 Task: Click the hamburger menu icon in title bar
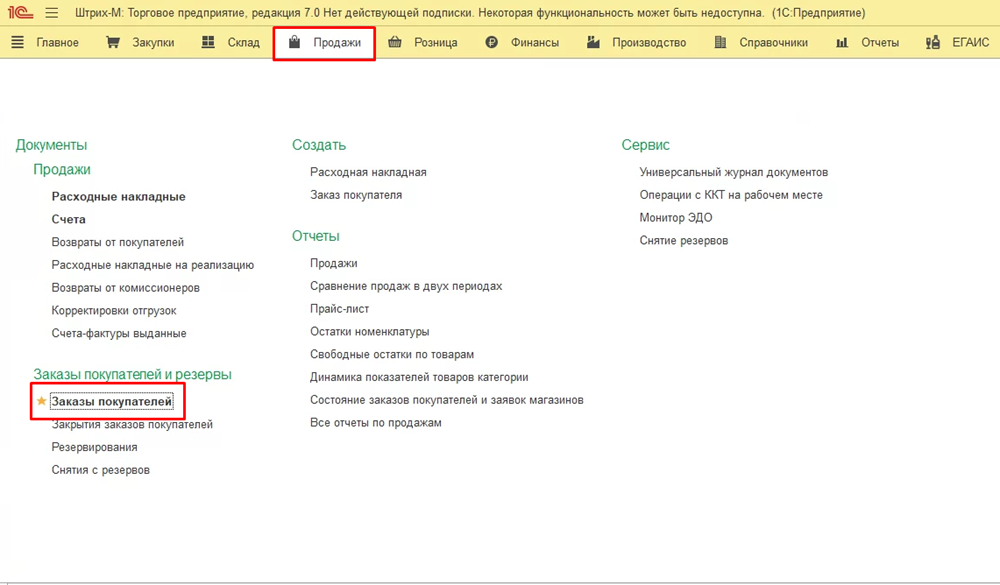tap(52, 13)
